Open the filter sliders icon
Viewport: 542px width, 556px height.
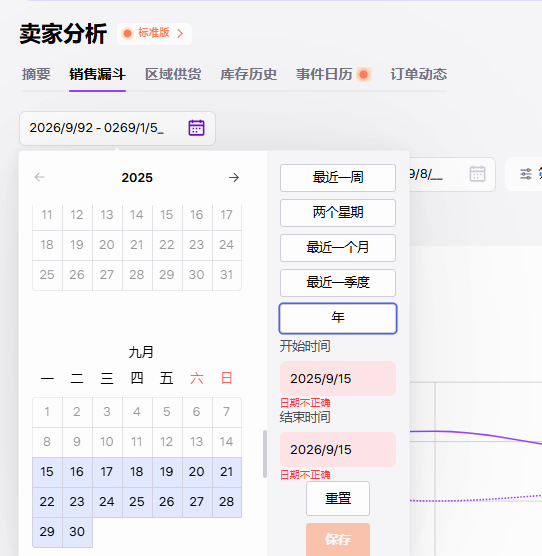point(526,174)
